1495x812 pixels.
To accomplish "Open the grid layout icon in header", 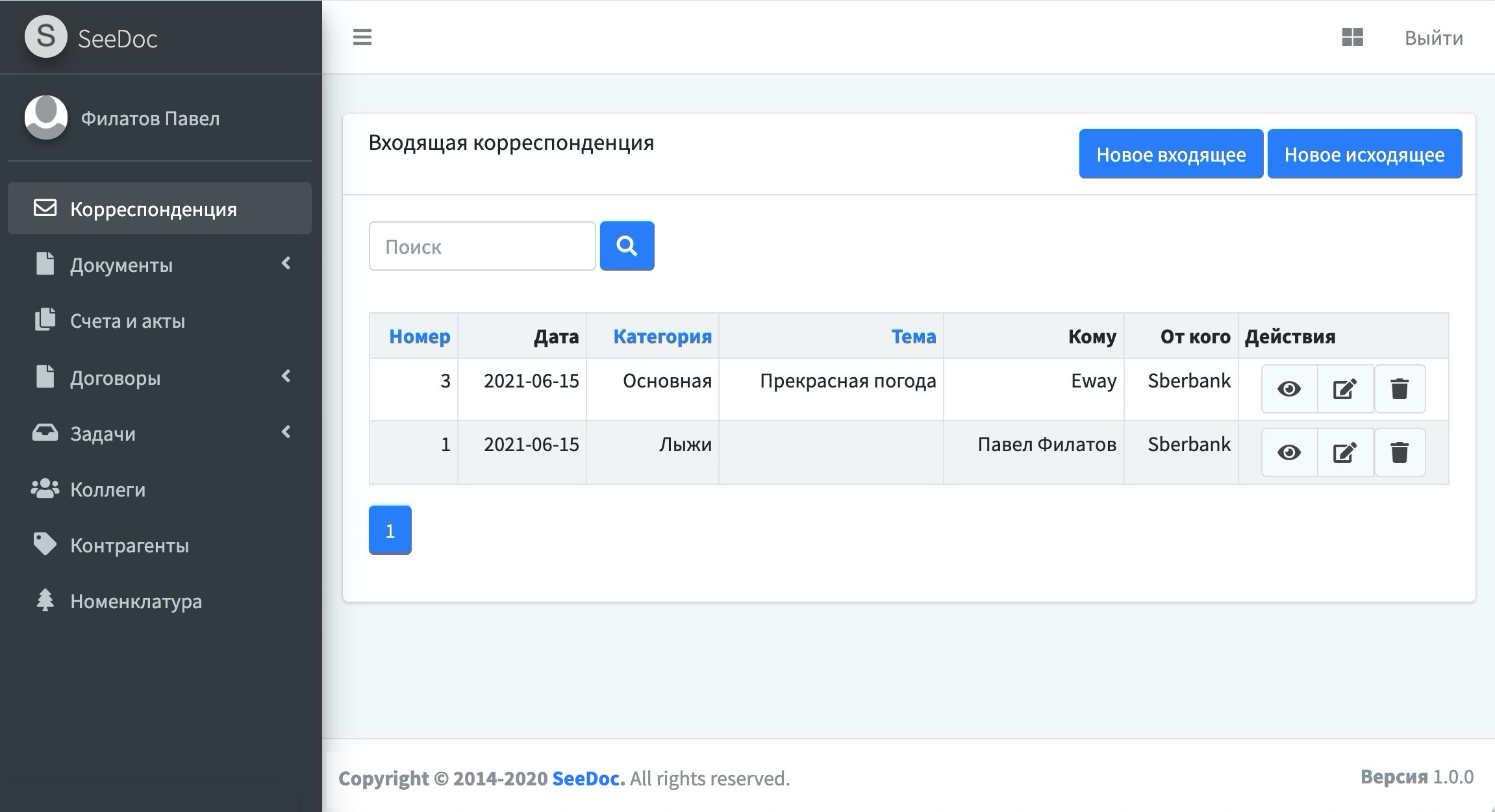I will [x=1352, y=37].
